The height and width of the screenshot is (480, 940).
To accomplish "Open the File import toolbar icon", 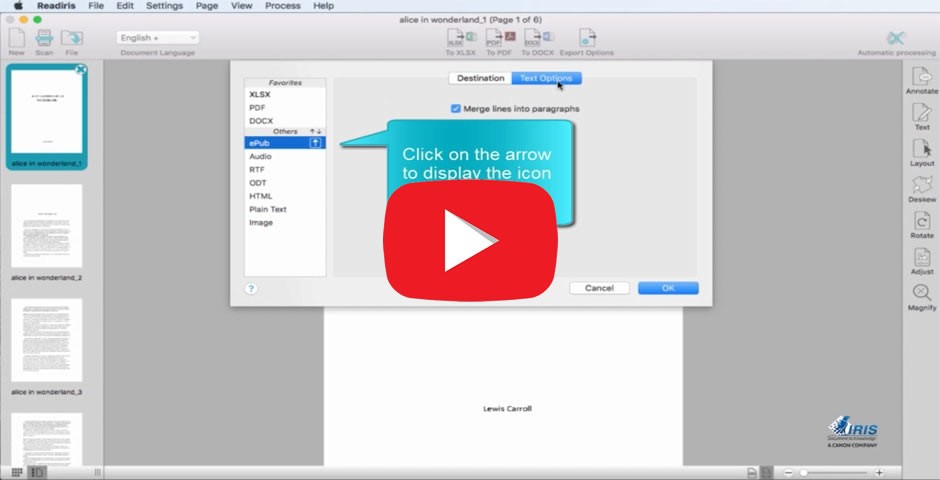I will click(71, 38).
